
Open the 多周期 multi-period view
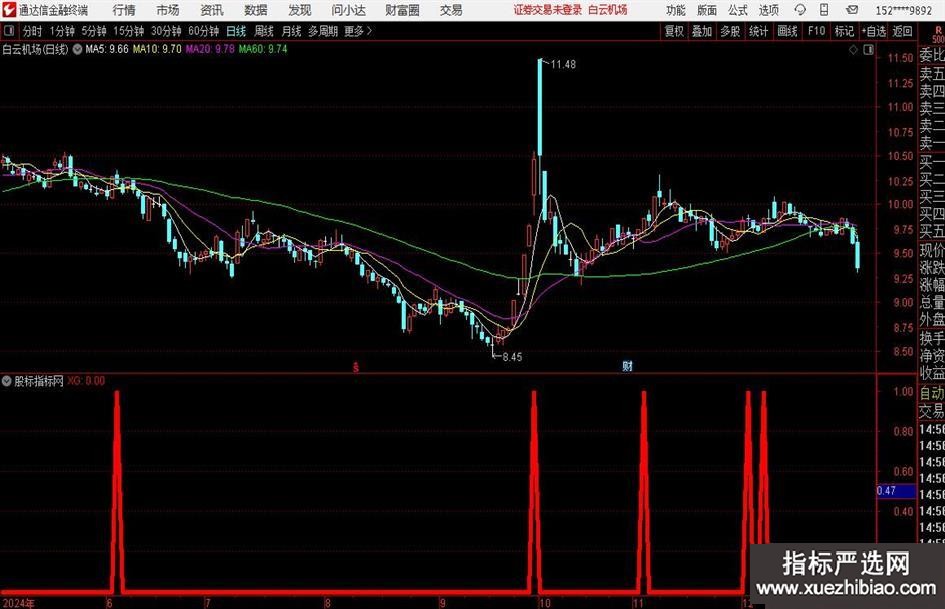(x=322, y=31)
